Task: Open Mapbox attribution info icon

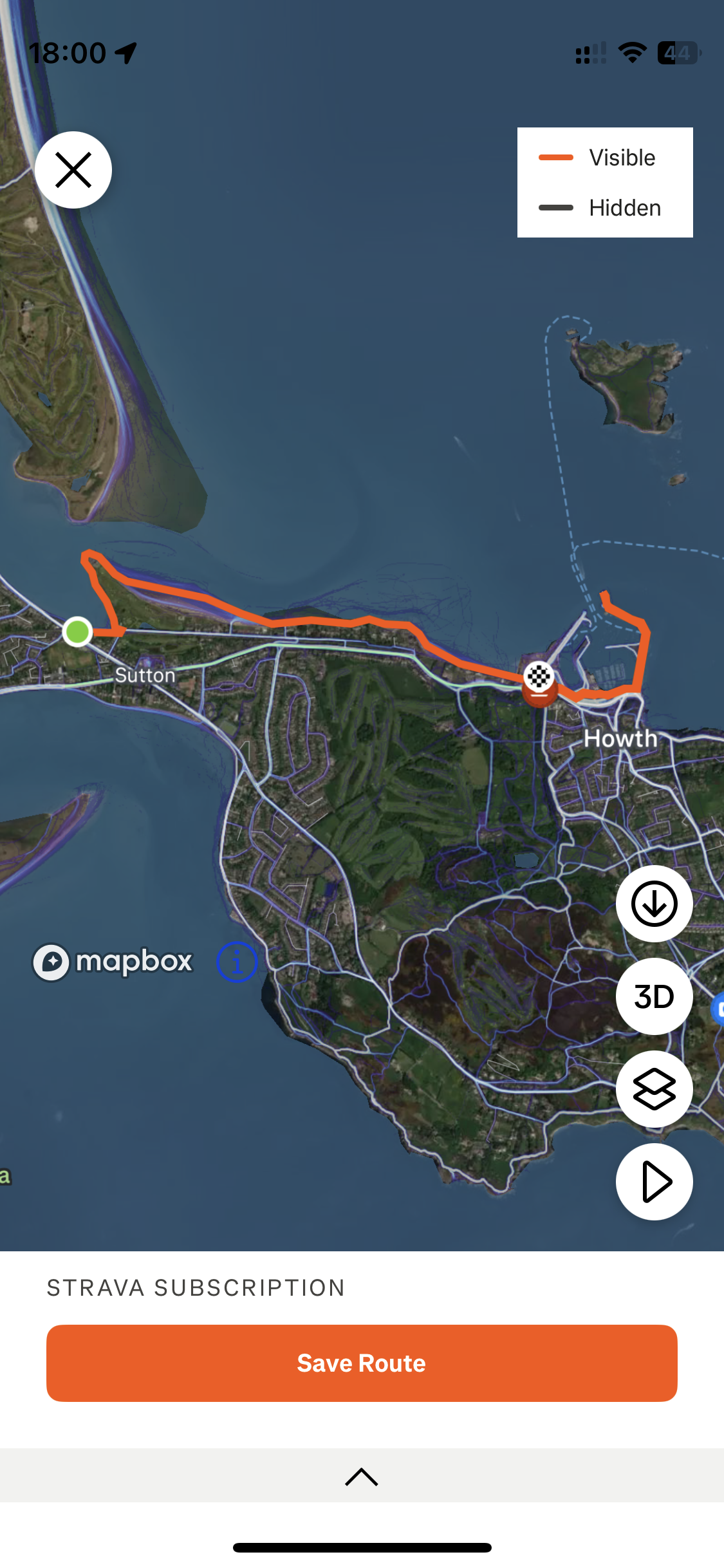Action: (237, 962)
